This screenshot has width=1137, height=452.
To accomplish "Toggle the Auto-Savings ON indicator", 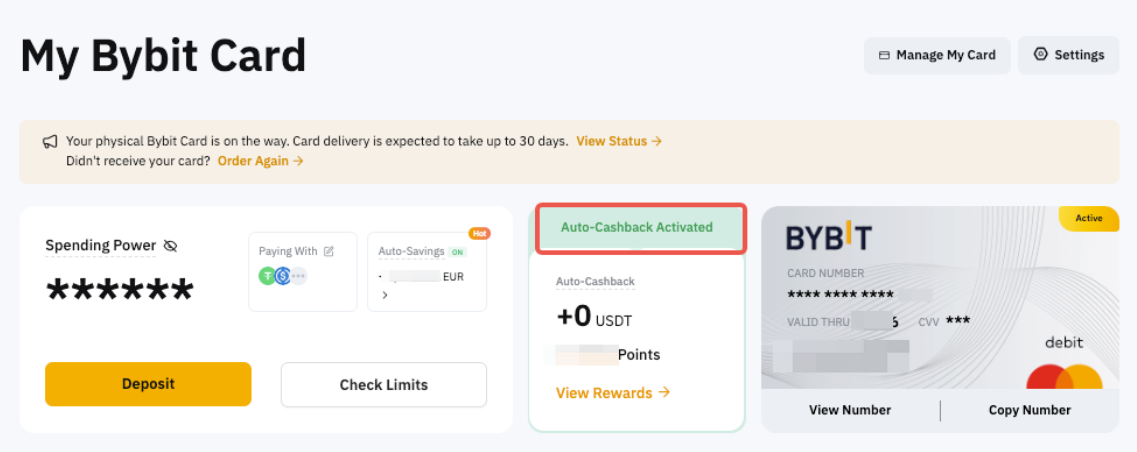I will pyautogui.click(x=457, y=252).
